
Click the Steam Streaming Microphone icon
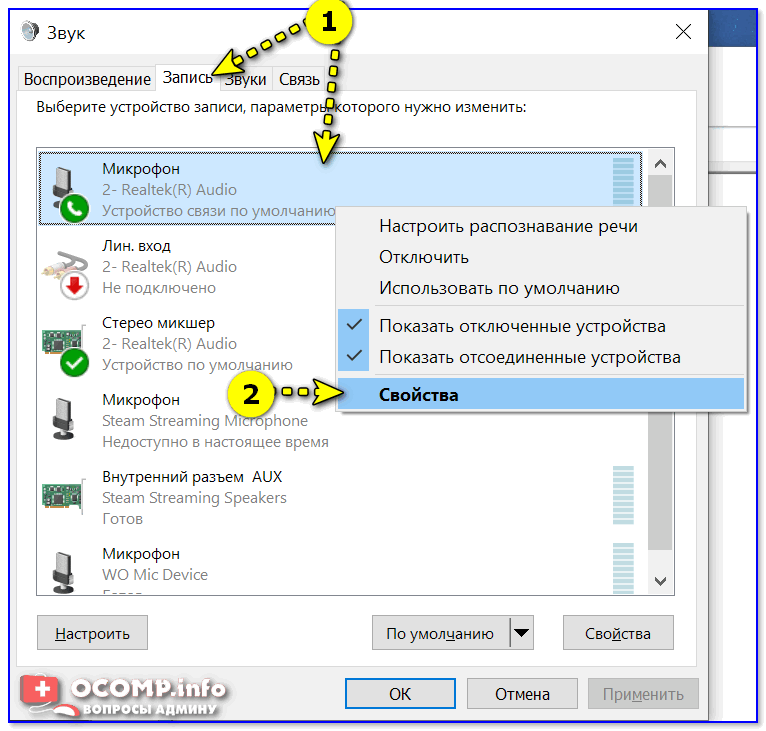(x=64, y=419)
